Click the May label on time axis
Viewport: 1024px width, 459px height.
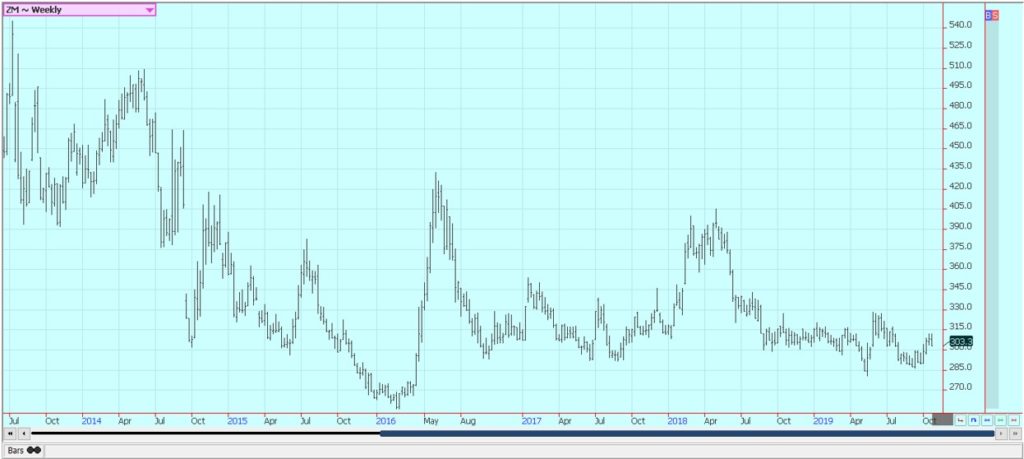point(430,421)
